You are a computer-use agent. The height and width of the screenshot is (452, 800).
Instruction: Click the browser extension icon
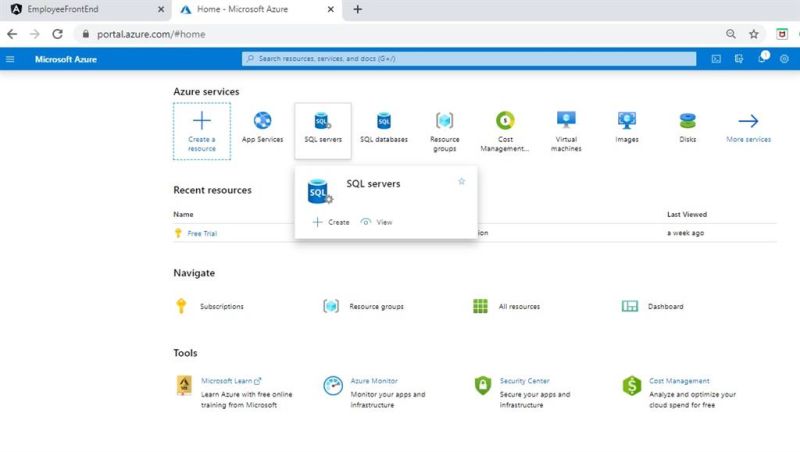point(782,34)
